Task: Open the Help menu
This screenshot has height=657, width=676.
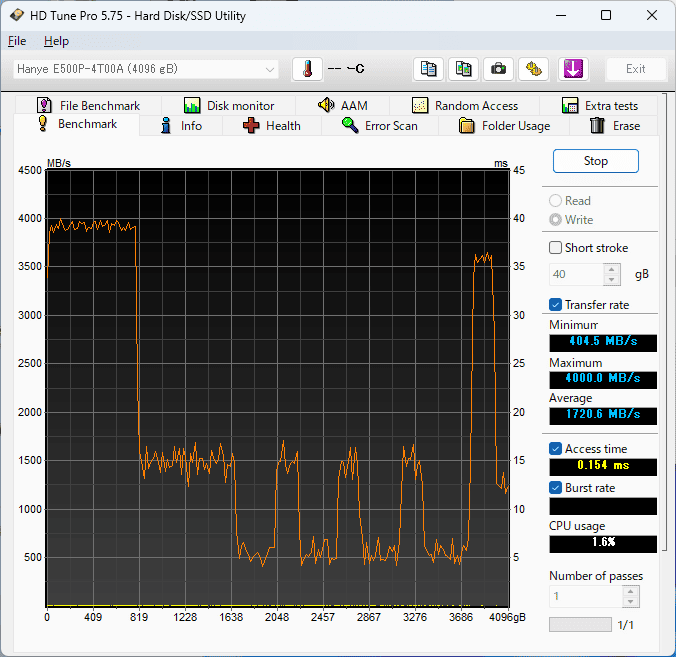Action: tap(56, 41)
